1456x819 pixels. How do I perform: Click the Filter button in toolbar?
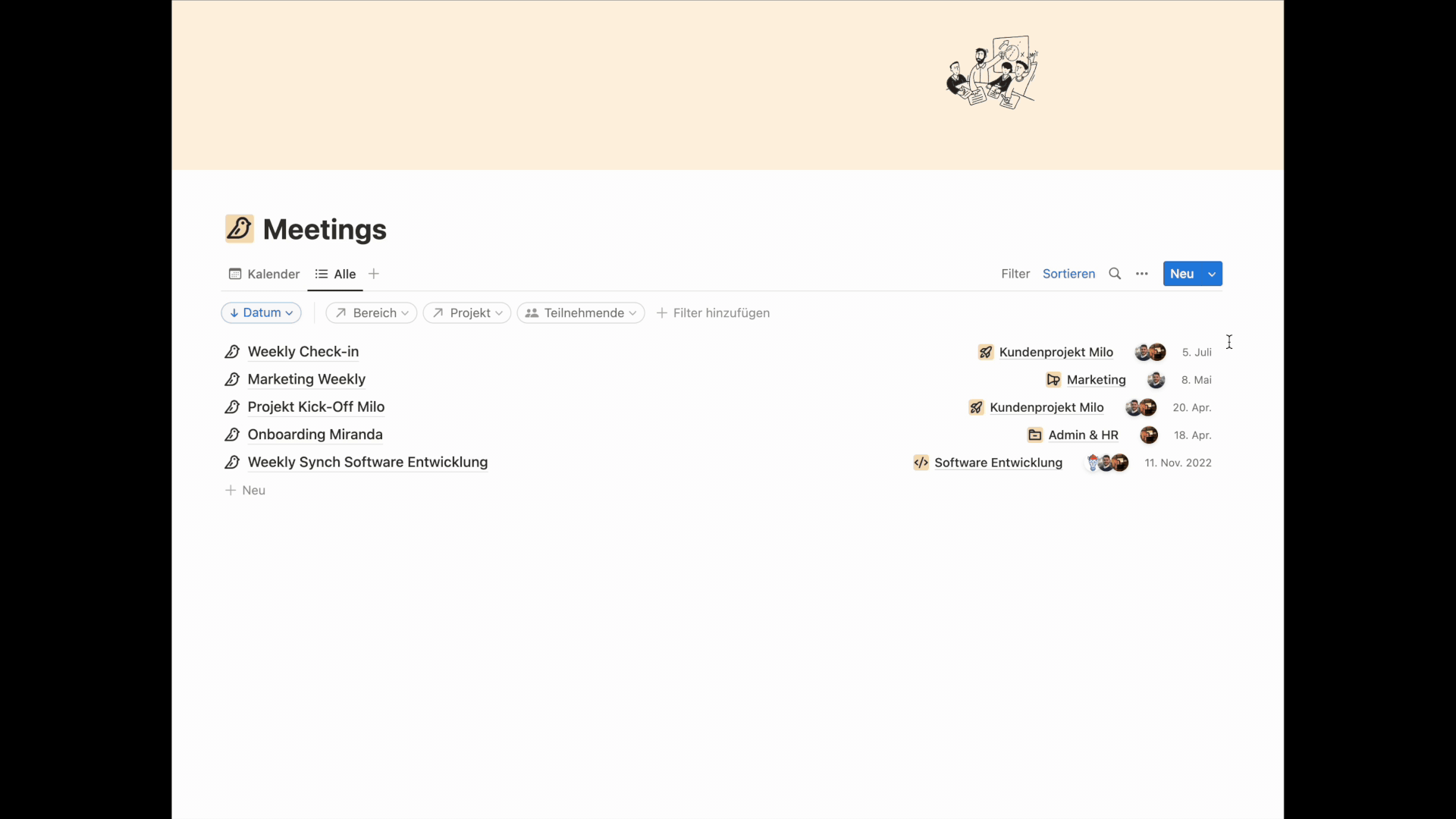1015,274
